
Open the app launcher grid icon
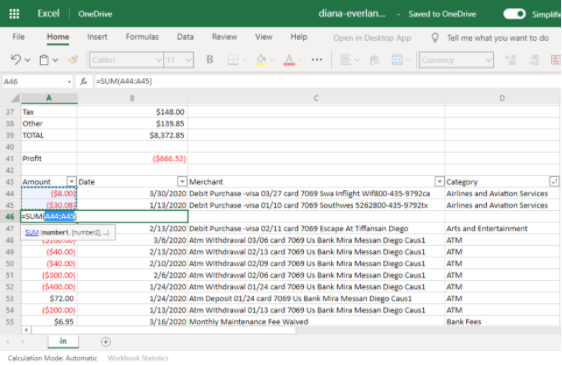14,14
